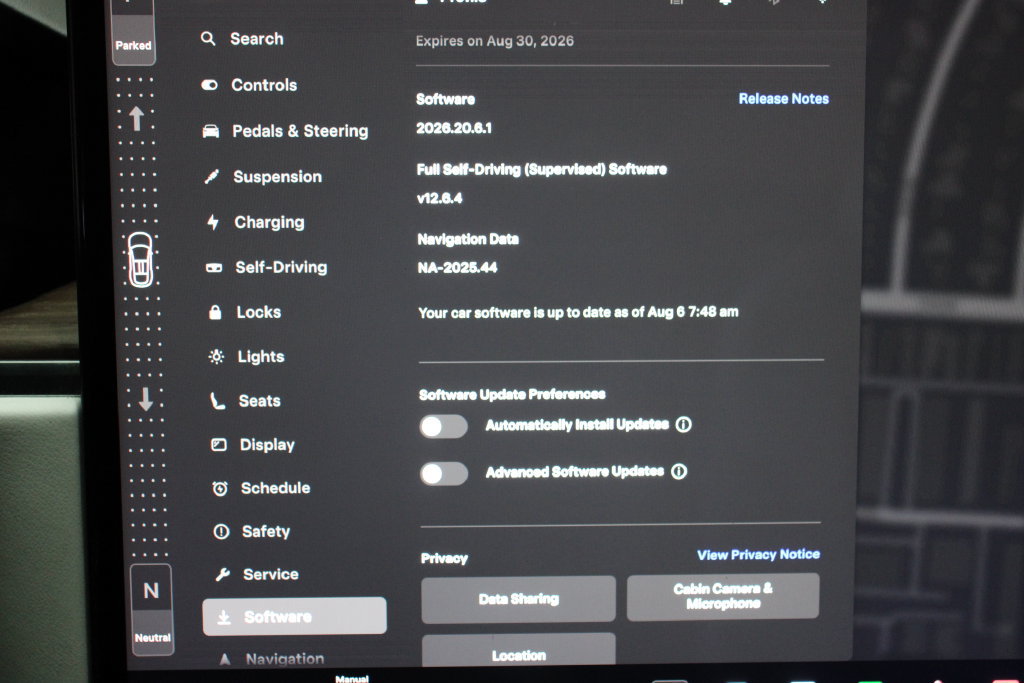Open the Controls settings

pyautogui.click(x=264, y=86)
